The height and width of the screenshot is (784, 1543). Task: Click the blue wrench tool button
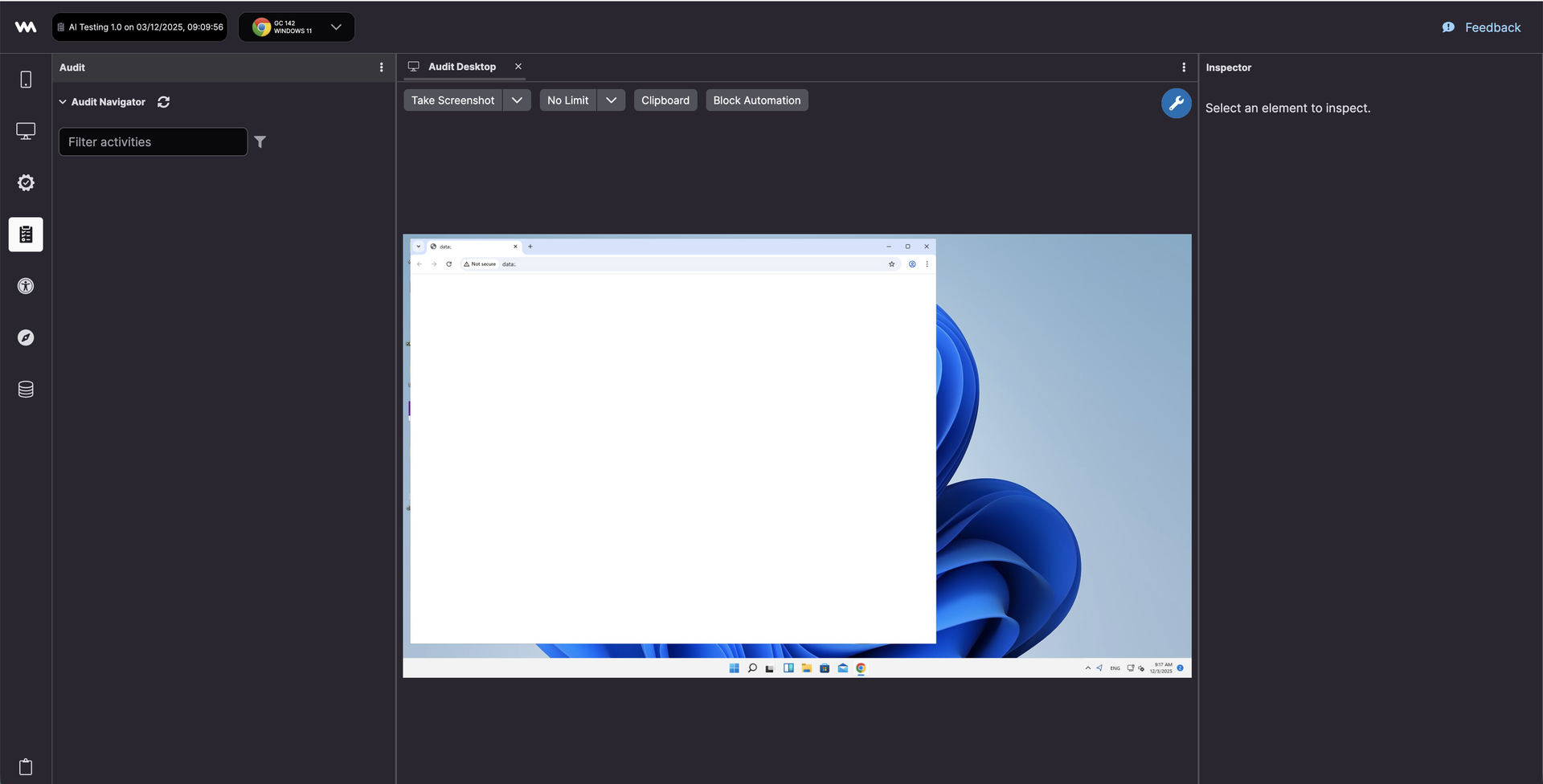click(x=1176, y=103)
